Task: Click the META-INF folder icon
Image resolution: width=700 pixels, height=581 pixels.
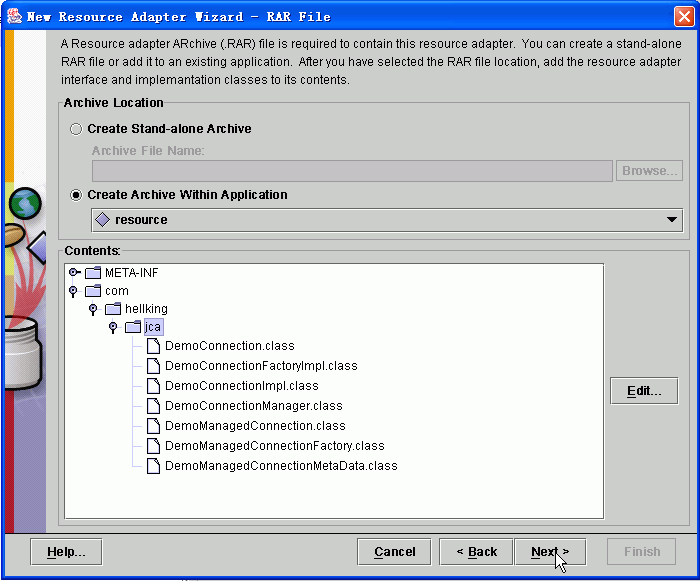Action: tap(93, 272)
